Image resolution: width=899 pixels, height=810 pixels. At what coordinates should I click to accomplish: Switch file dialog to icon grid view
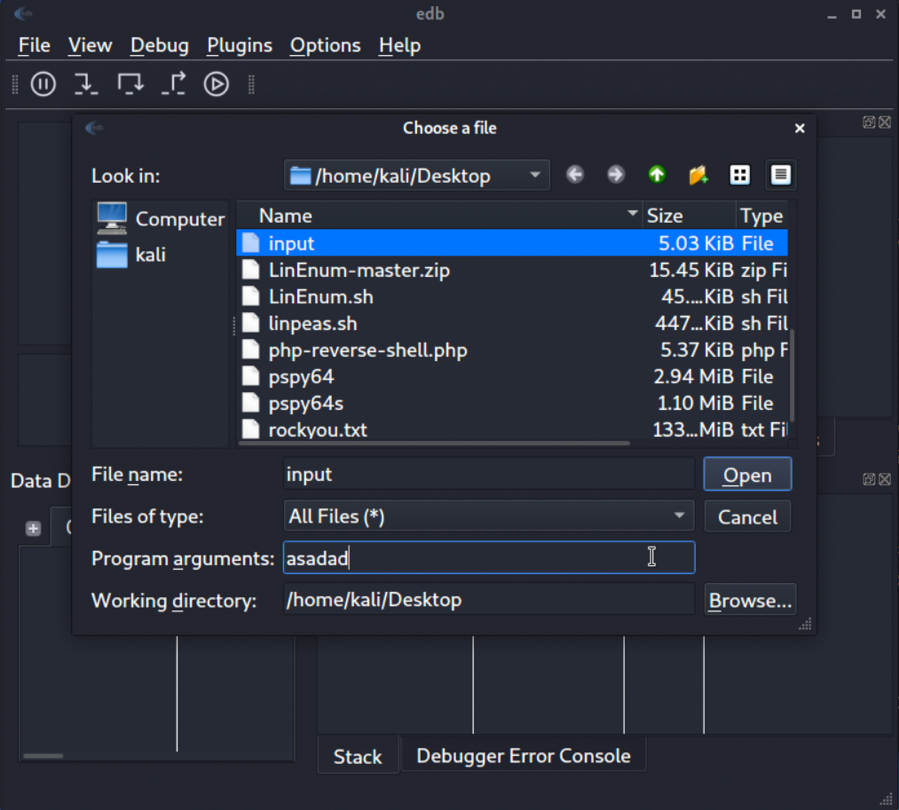point(740,175)
